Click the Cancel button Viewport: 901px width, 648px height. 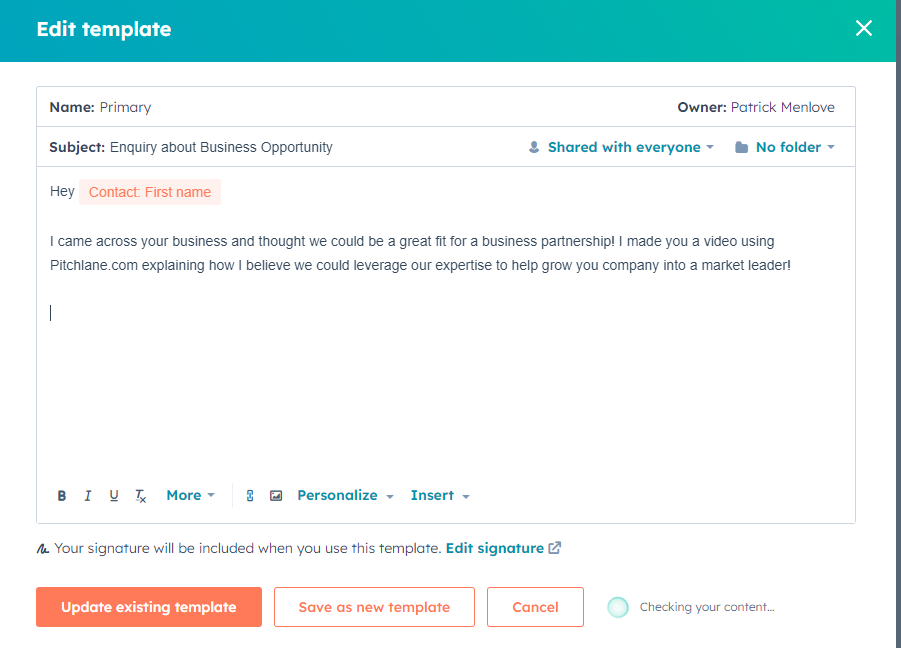pyautogui.click(x=535, y=607)
